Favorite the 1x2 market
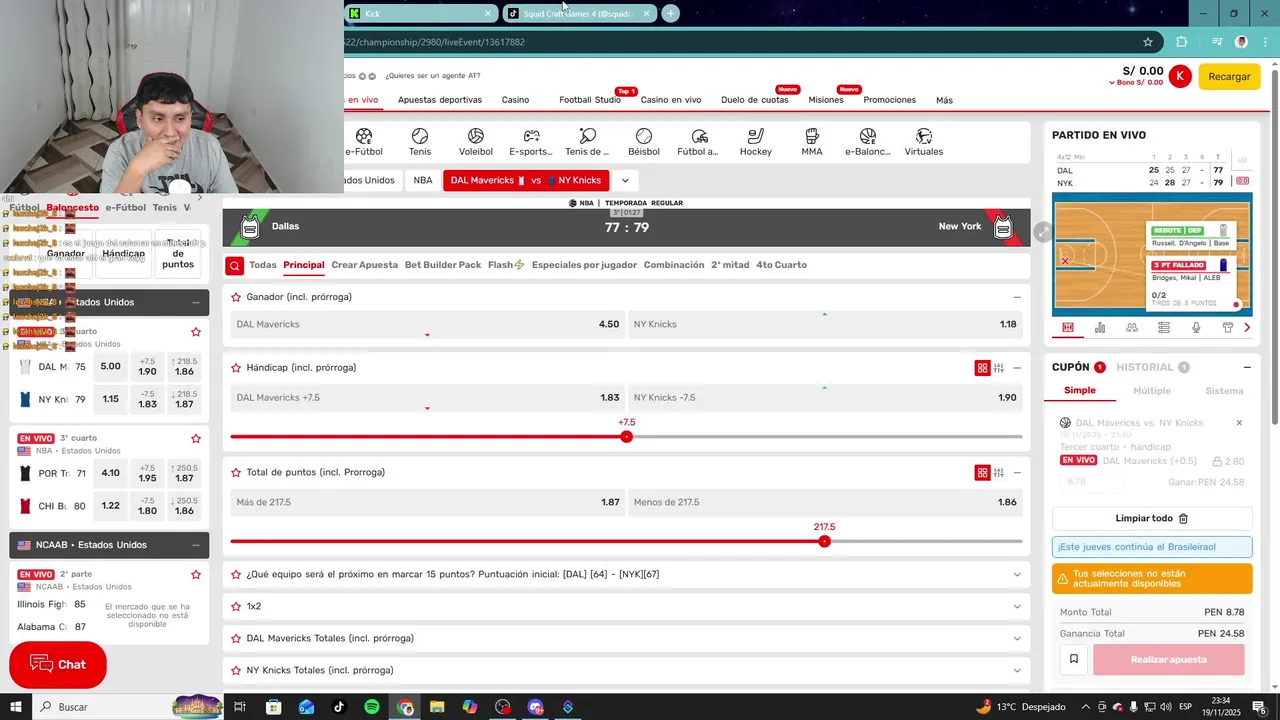The width and height of the screenshot is (1280, 720). point(236,606)
